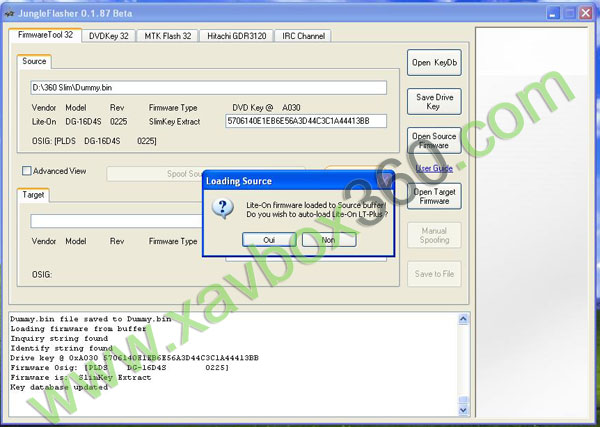This screenshot has height=427, width=600.
Task: Click the Save to File button
Action: (x=434, y=274)
